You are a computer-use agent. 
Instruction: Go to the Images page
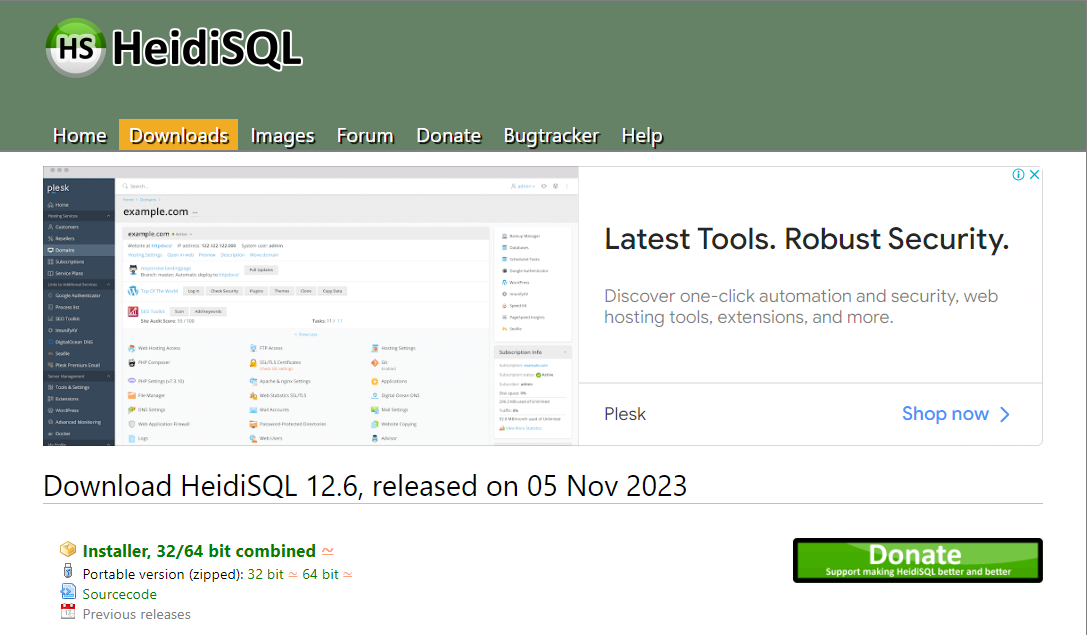282,136
